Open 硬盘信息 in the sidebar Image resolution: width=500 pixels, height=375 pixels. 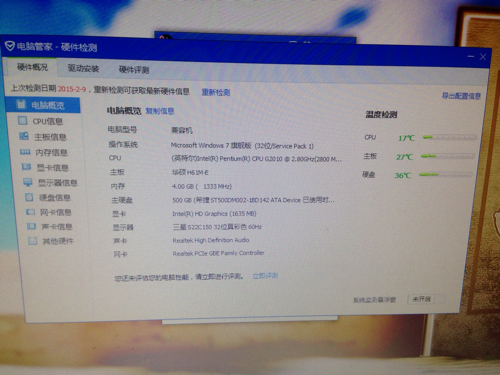[x=55, y=198]
